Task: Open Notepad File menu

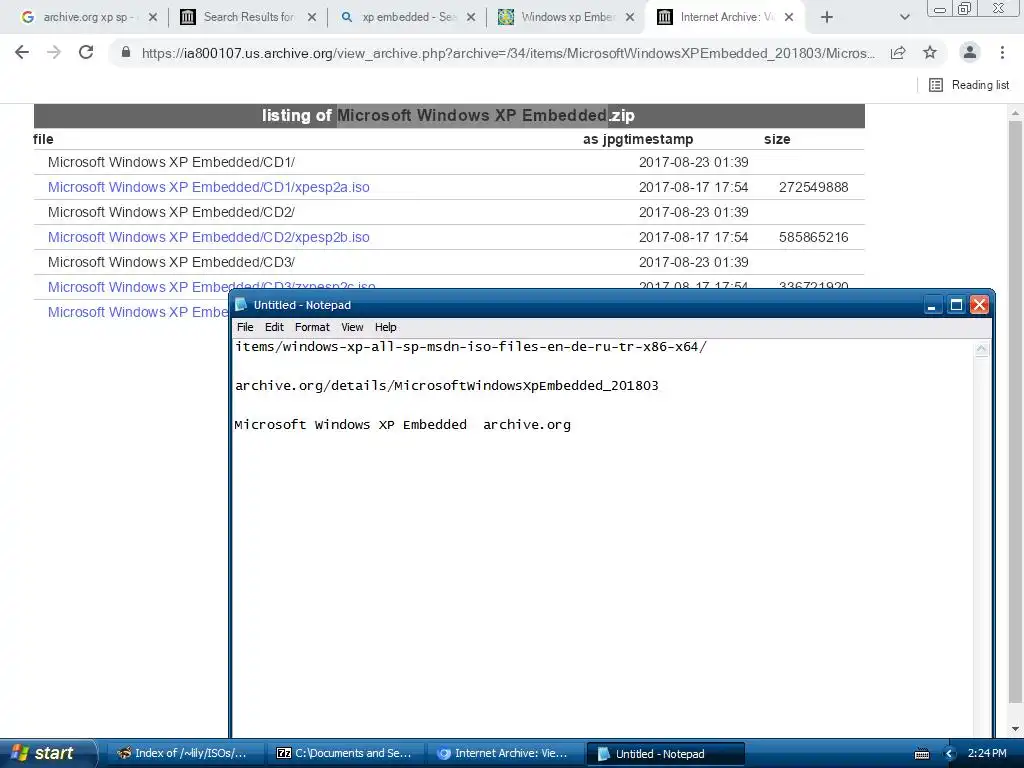Action: coord(245,327)
